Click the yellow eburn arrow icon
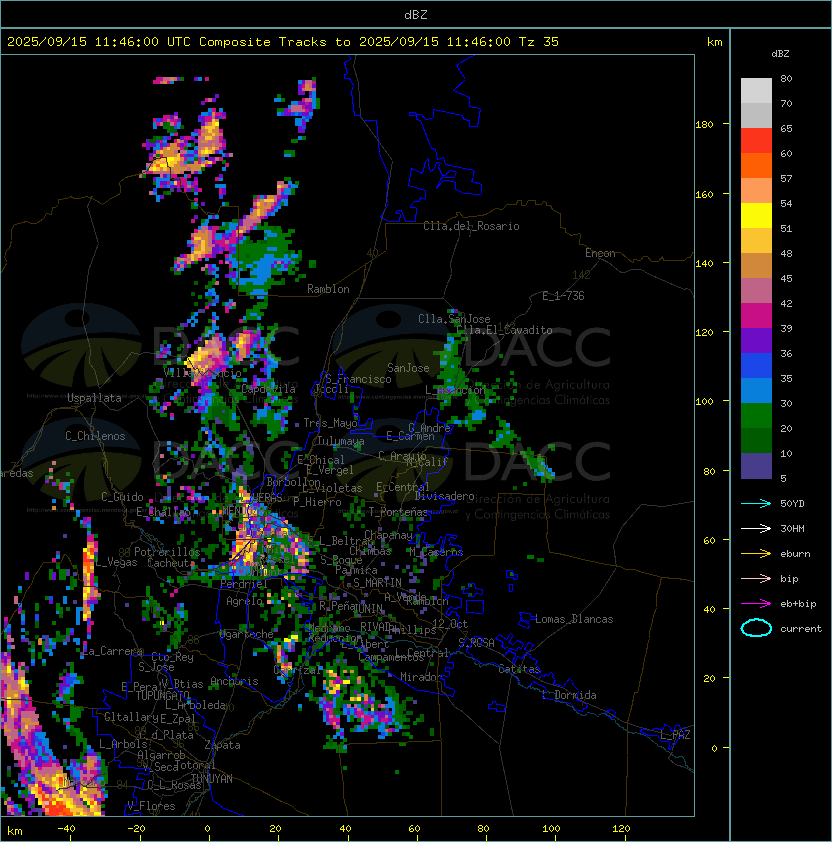This screenshot has width=832, height=842. (756, 554)
